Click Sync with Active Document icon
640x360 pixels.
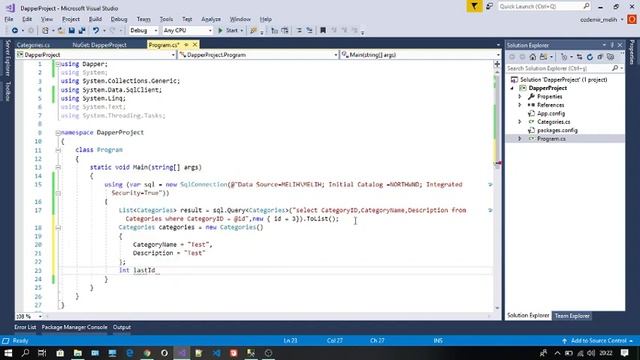pos(579,57)
